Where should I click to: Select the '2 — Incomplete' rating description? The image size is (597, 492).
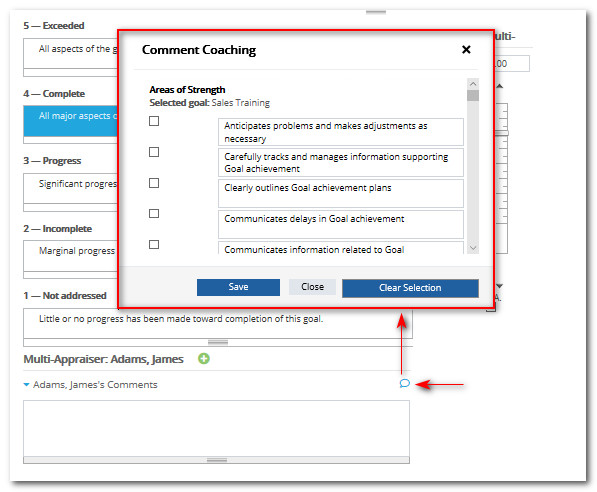coord(71,256)
